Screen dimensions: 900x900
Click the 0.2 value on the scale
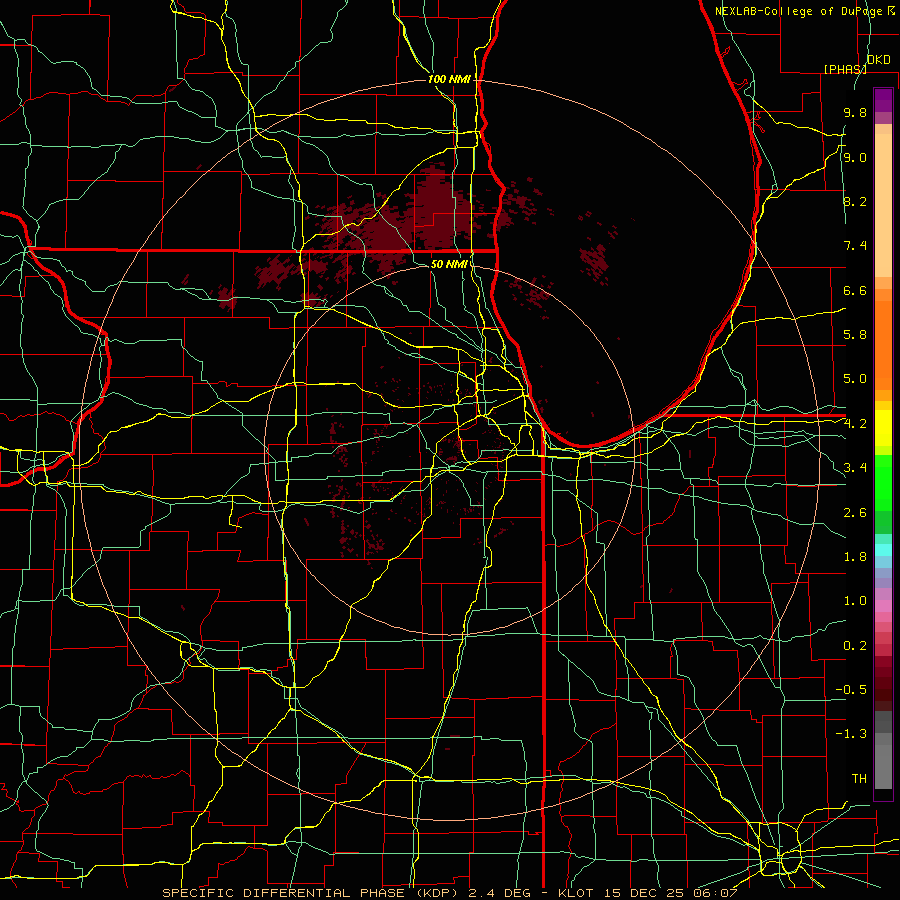[x=855, y=646]
